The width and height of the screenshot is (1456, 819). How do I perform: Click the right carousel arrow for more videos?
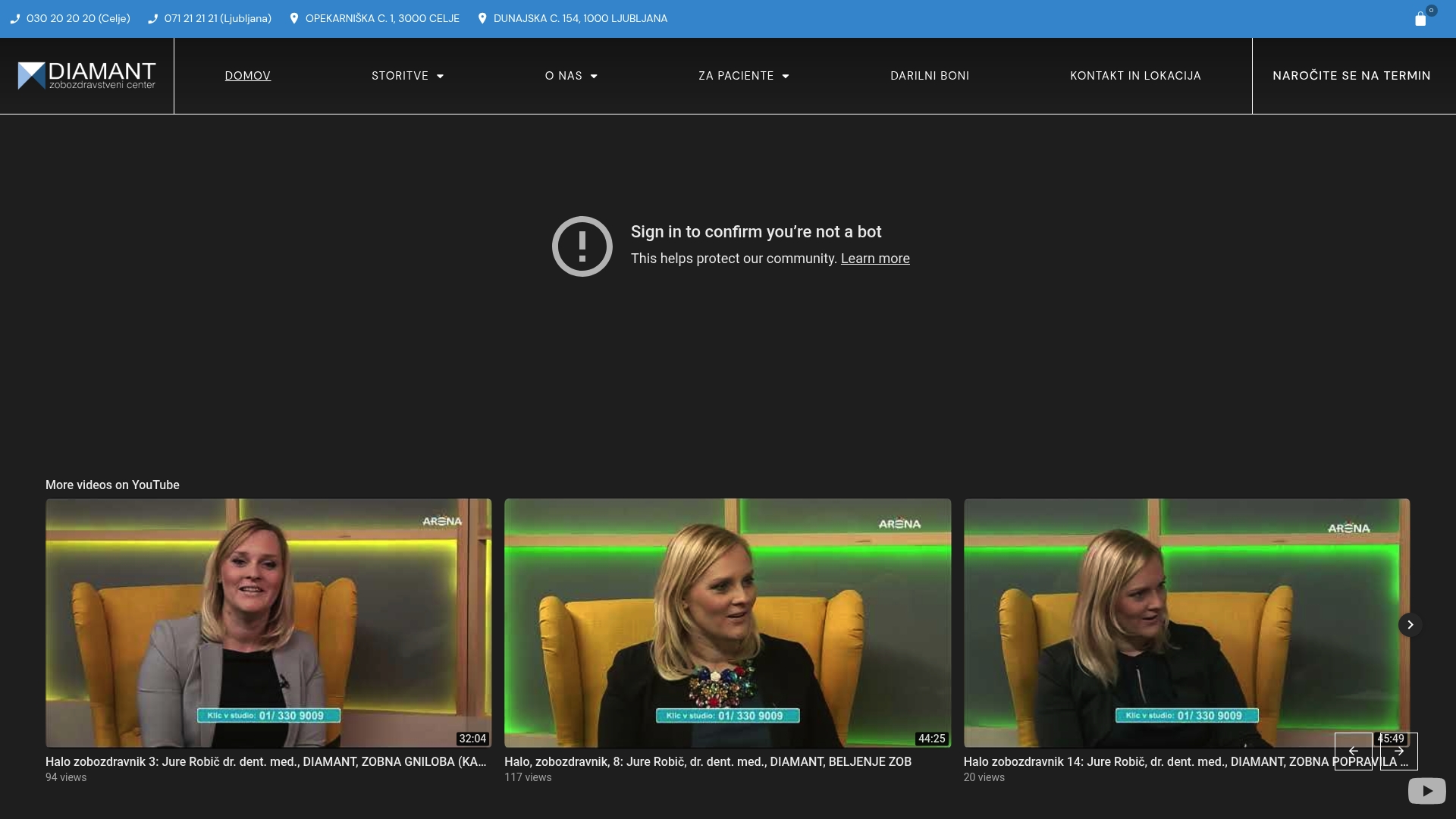(x=1409, y=624)
